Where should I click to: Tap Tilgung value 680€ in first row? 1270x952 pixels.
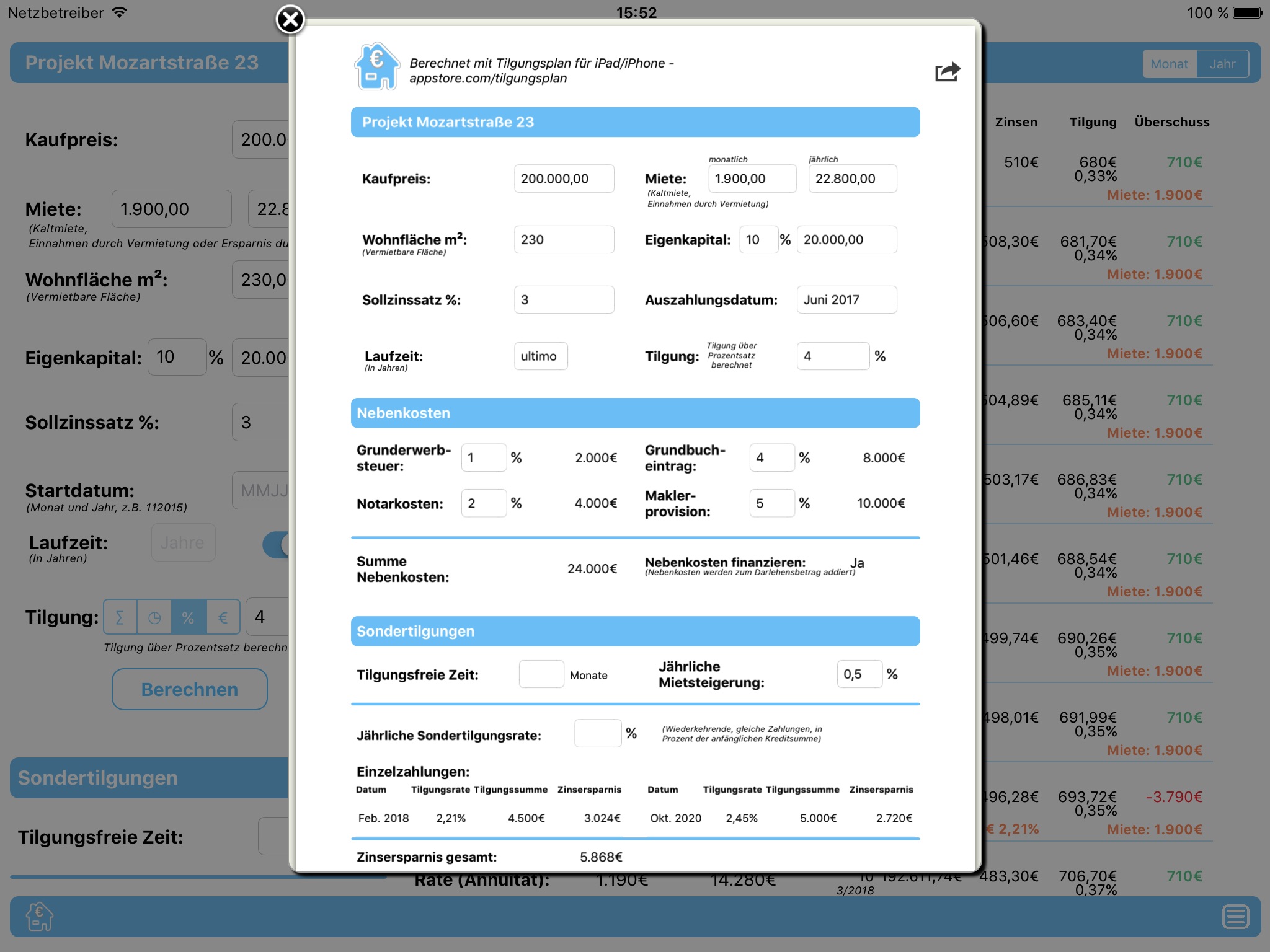pos(1098,162)
